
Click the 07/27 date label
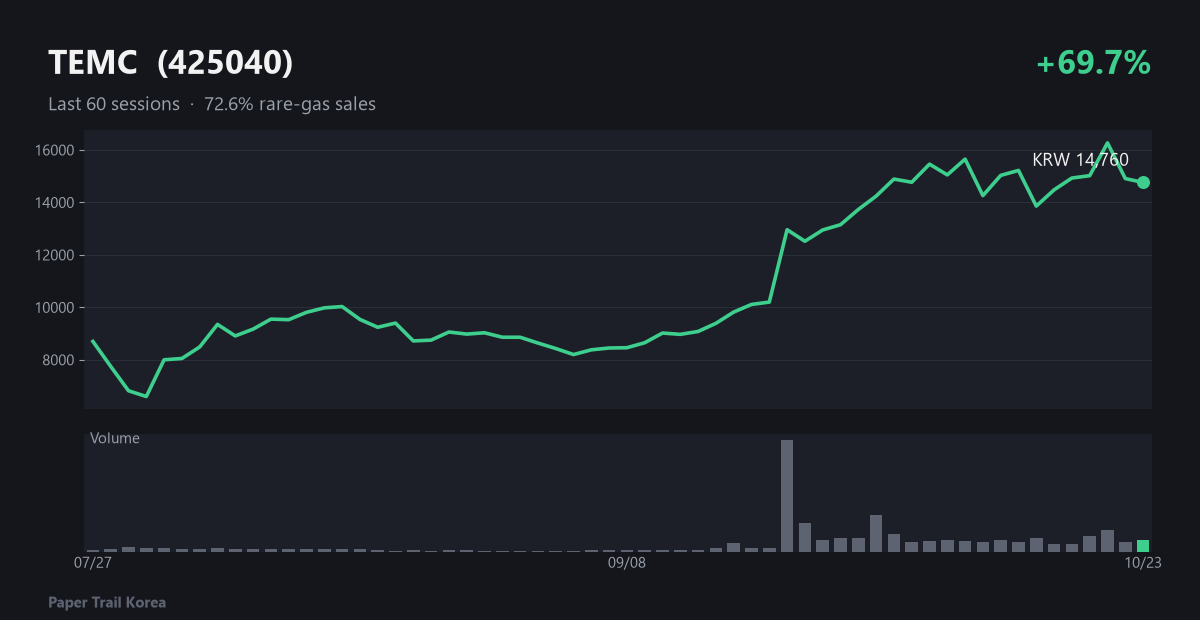click(92, 563)
